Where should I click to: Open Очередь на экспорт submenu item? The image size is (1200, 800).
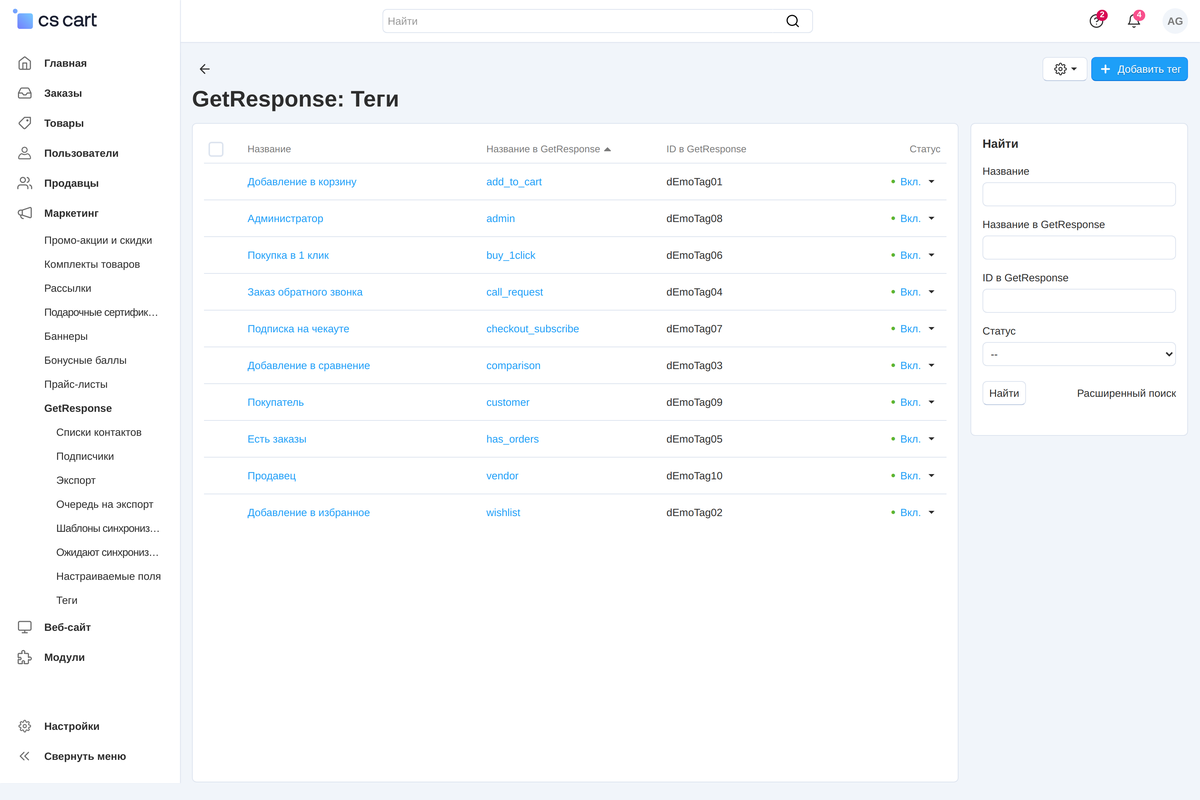(x=105, y=504)
